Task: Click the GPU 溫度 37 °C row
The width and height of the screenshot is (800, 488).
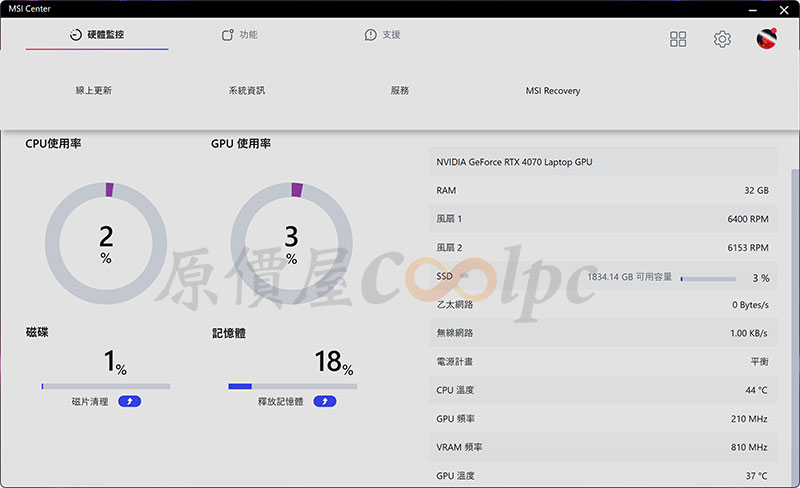Action: point(603,475)
